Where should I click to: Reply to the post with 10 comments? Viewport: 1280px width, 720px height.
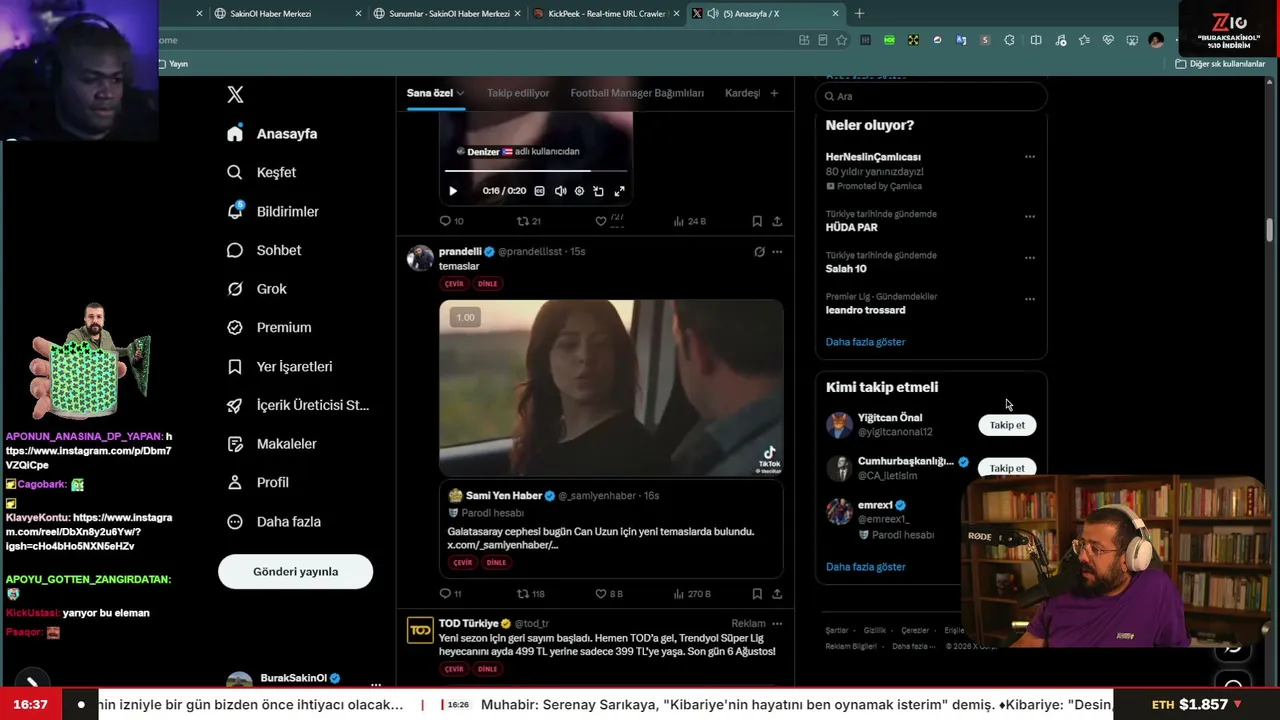(x=452, y=221)
